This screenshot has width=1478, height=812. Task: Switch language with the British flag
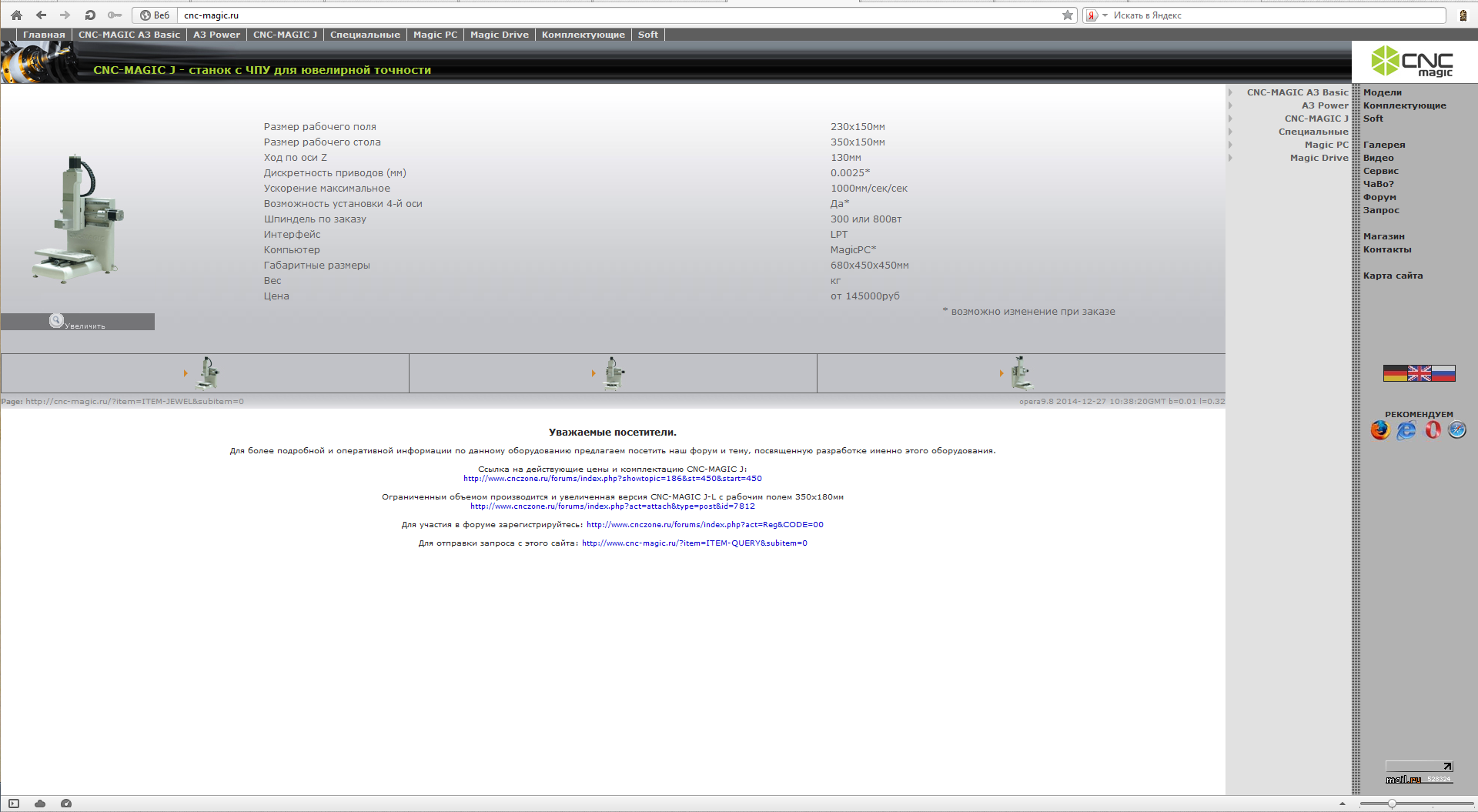coord(1419,373)
